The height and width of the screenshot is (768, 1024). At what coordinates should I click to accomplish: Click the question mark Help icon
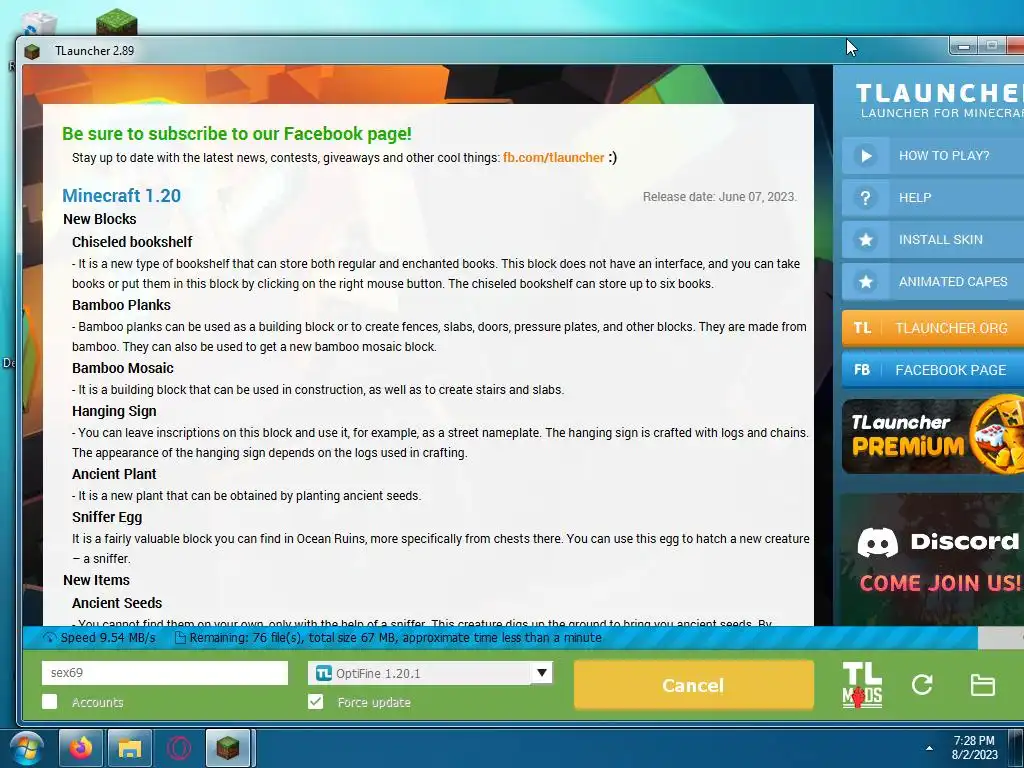coord(866,197)
